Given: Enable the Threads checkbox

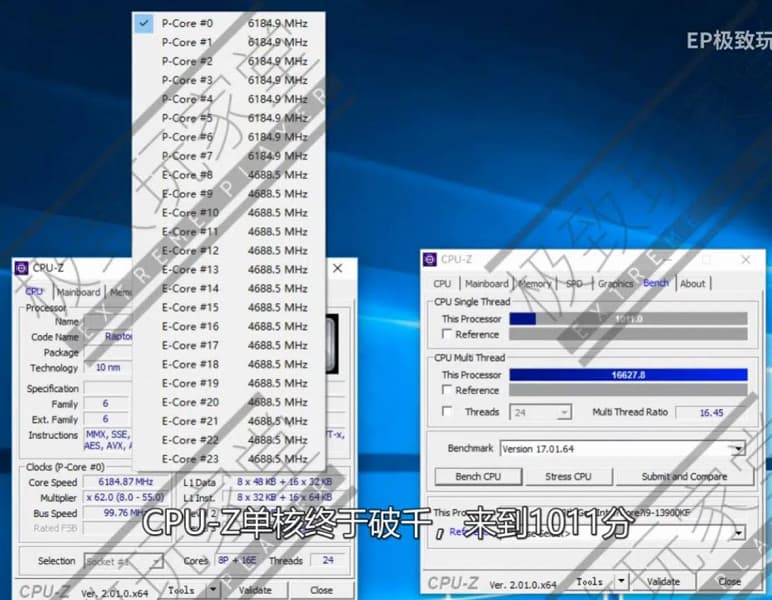Looking at the screenshot, I should pos(447,411).
